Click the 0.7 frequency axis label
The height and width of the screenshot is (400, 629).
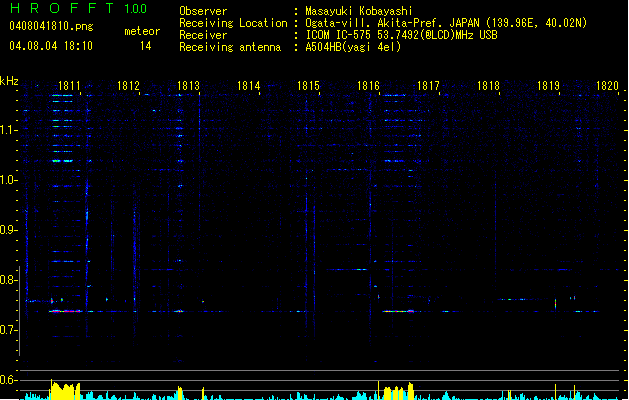[x=7, y=330]
